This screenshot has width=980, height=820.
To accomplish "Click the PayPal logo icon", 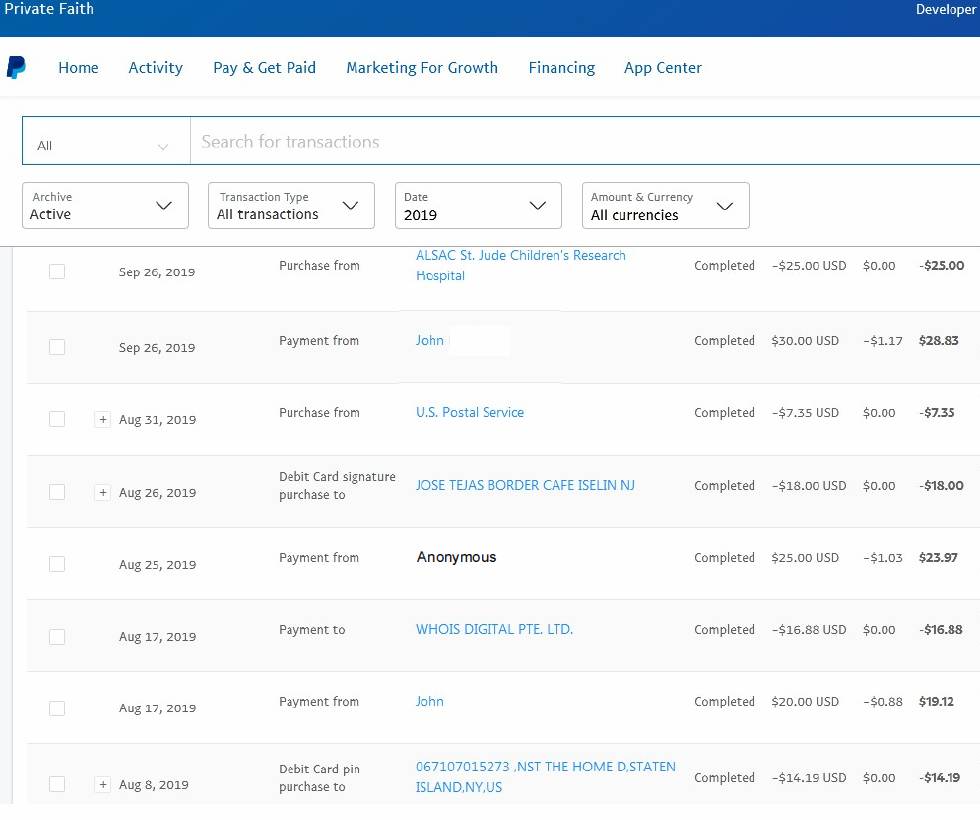I will pos(16,68).
